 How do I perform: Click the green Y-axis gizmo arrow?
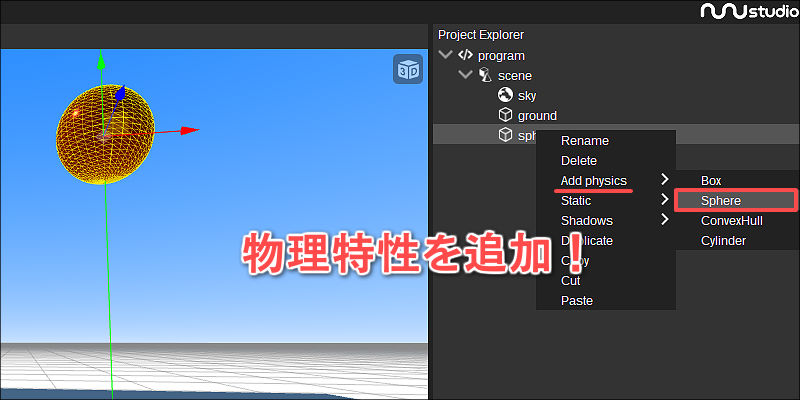coord(101,59)
